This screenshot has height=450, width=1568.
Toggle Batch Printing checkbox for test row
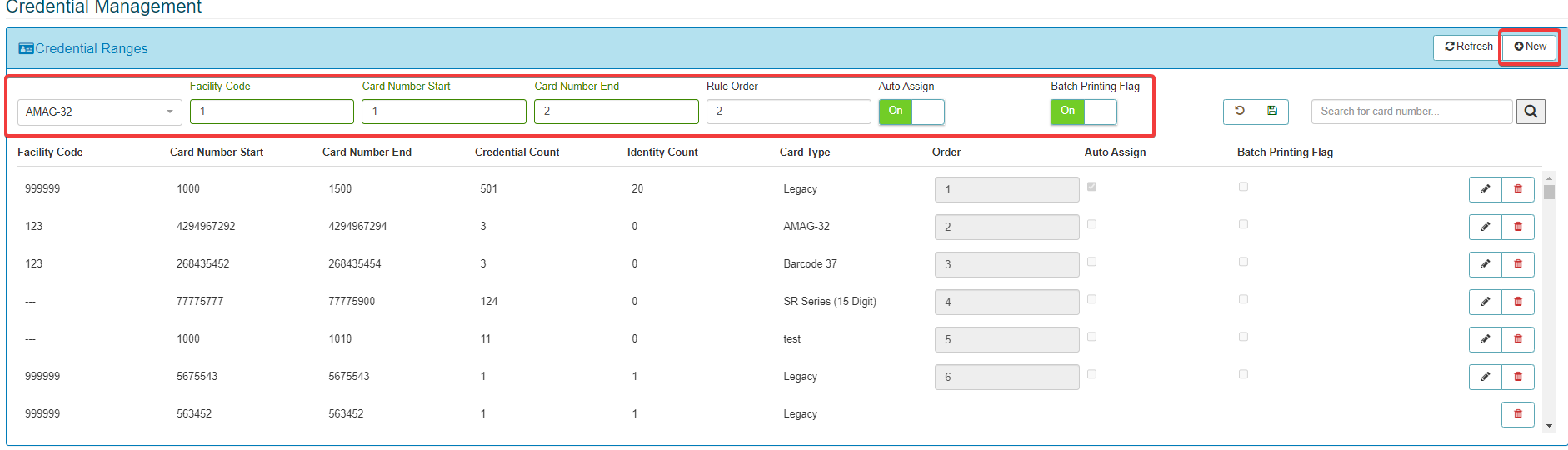[1243, 337]
